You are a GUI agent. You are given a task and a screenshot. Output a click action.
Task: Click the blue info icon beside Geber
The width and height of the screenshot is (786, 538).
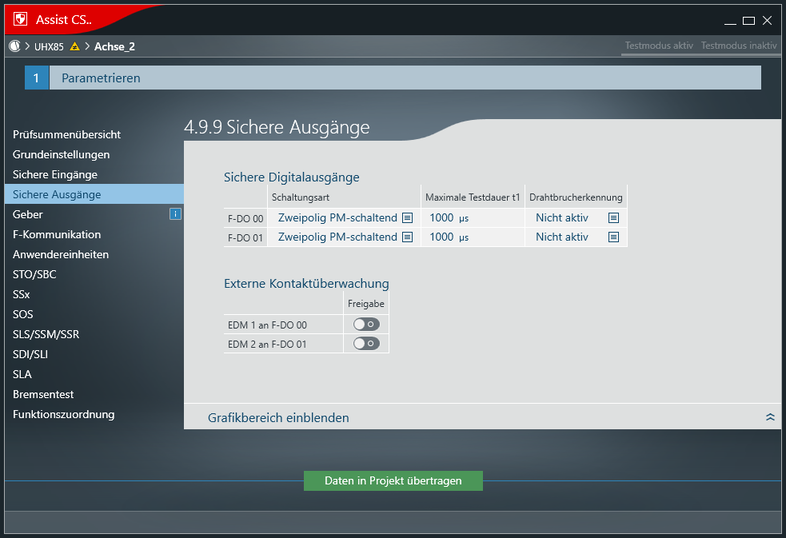point(175,214)
